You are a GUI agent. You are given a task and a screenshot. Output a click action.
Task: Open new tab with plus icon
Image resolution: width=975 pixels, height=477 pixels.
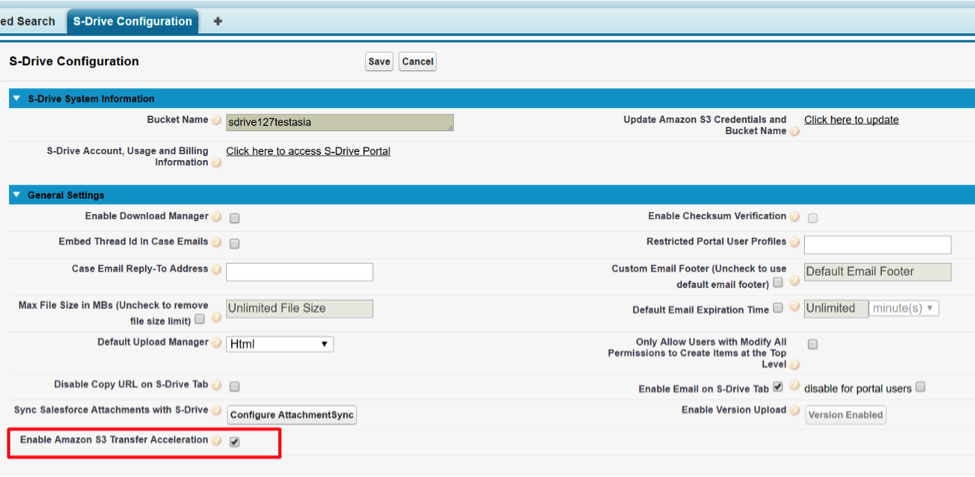tap(218, 21)
